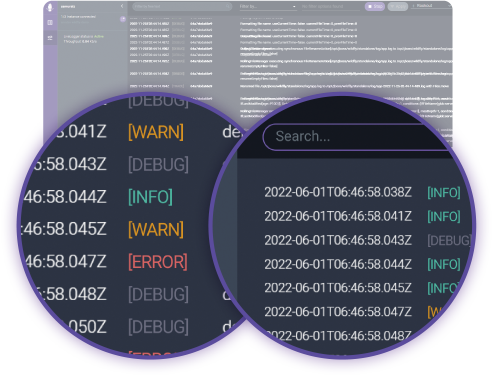Image resolution: width=495 pixels, height=376 pixels.
Task: Click the purple Stop button
Action: tap(375, 6)
